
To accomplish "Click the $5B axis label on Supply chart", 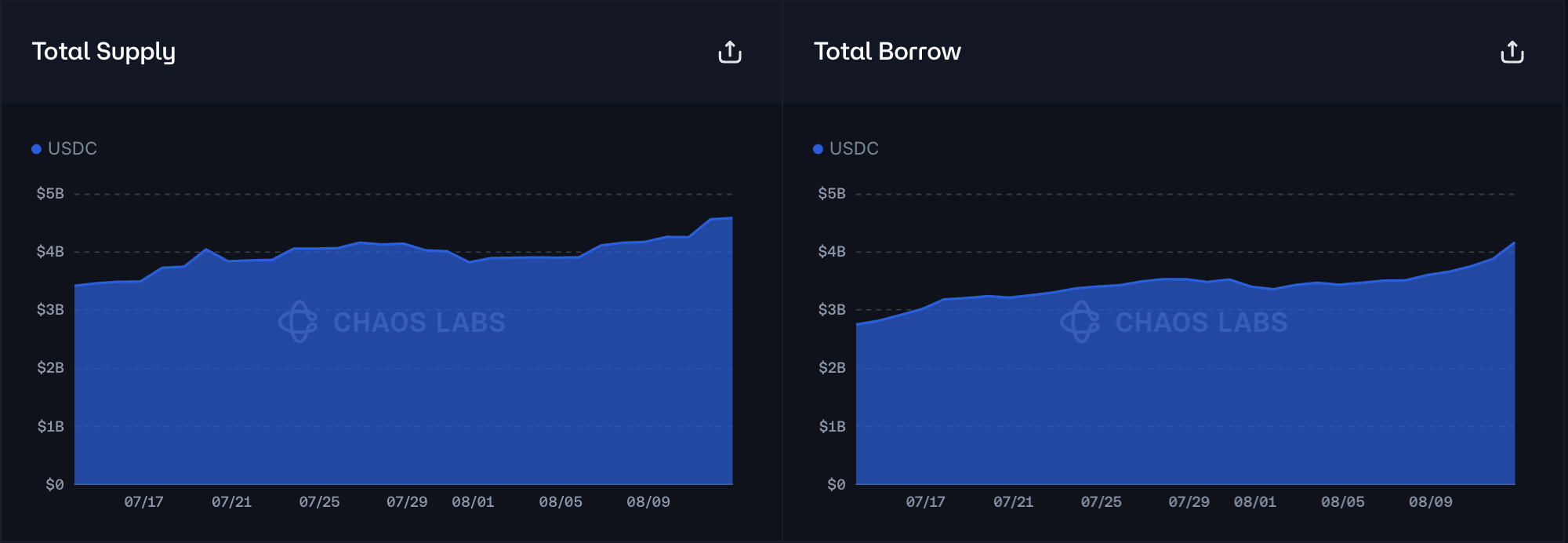I will pyautogui.click(x=50, y=194).
